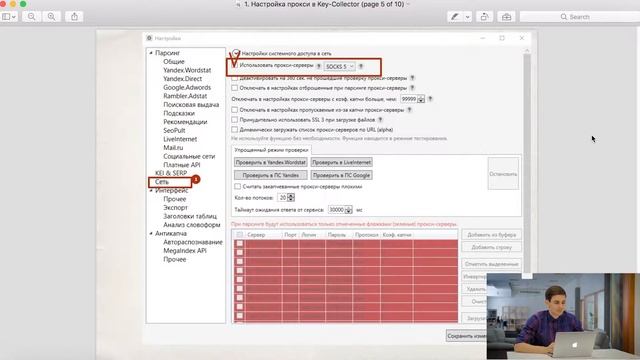Screen dimensions: 640x360
Task: Click help icon beside пропускаемые из-за капчи option
Action: pyautogui.click(x=409, y=109)
